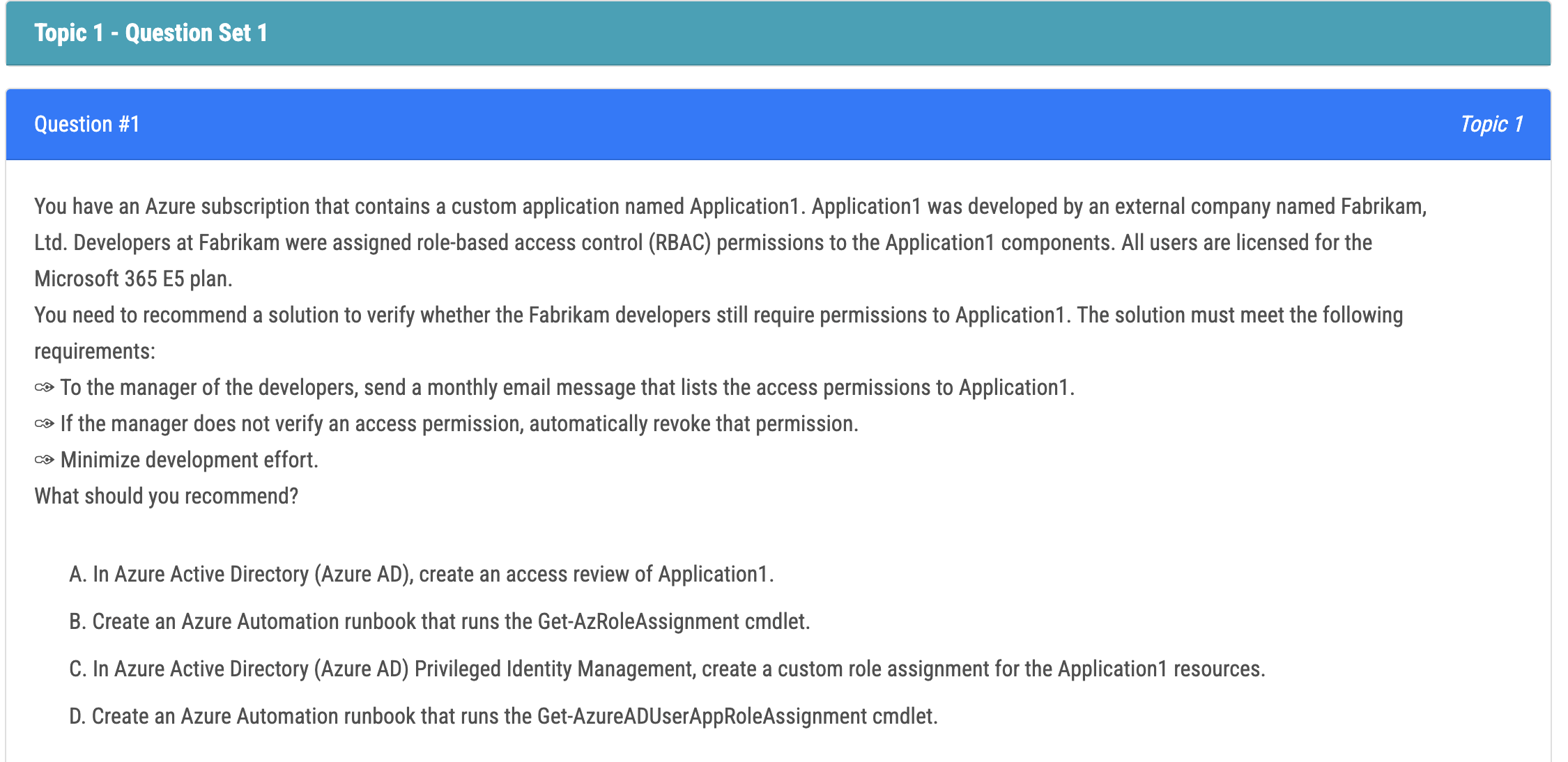Click the Topic 1 label in blue bar
Screen dimensions: 1568x762
[1491, 124]
